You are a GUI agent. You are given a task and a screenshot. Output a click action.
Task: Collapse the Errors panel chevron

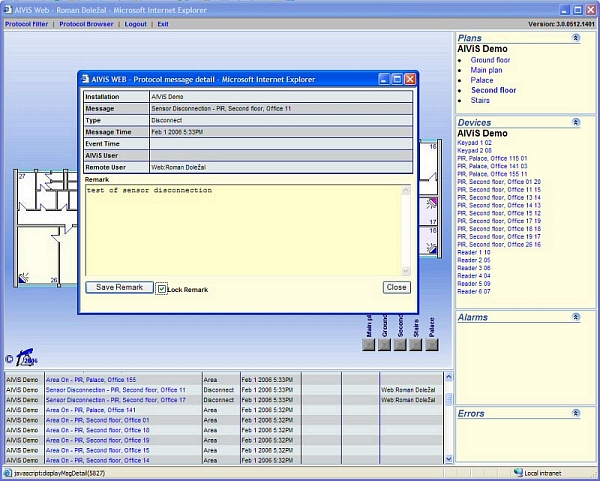576,413
